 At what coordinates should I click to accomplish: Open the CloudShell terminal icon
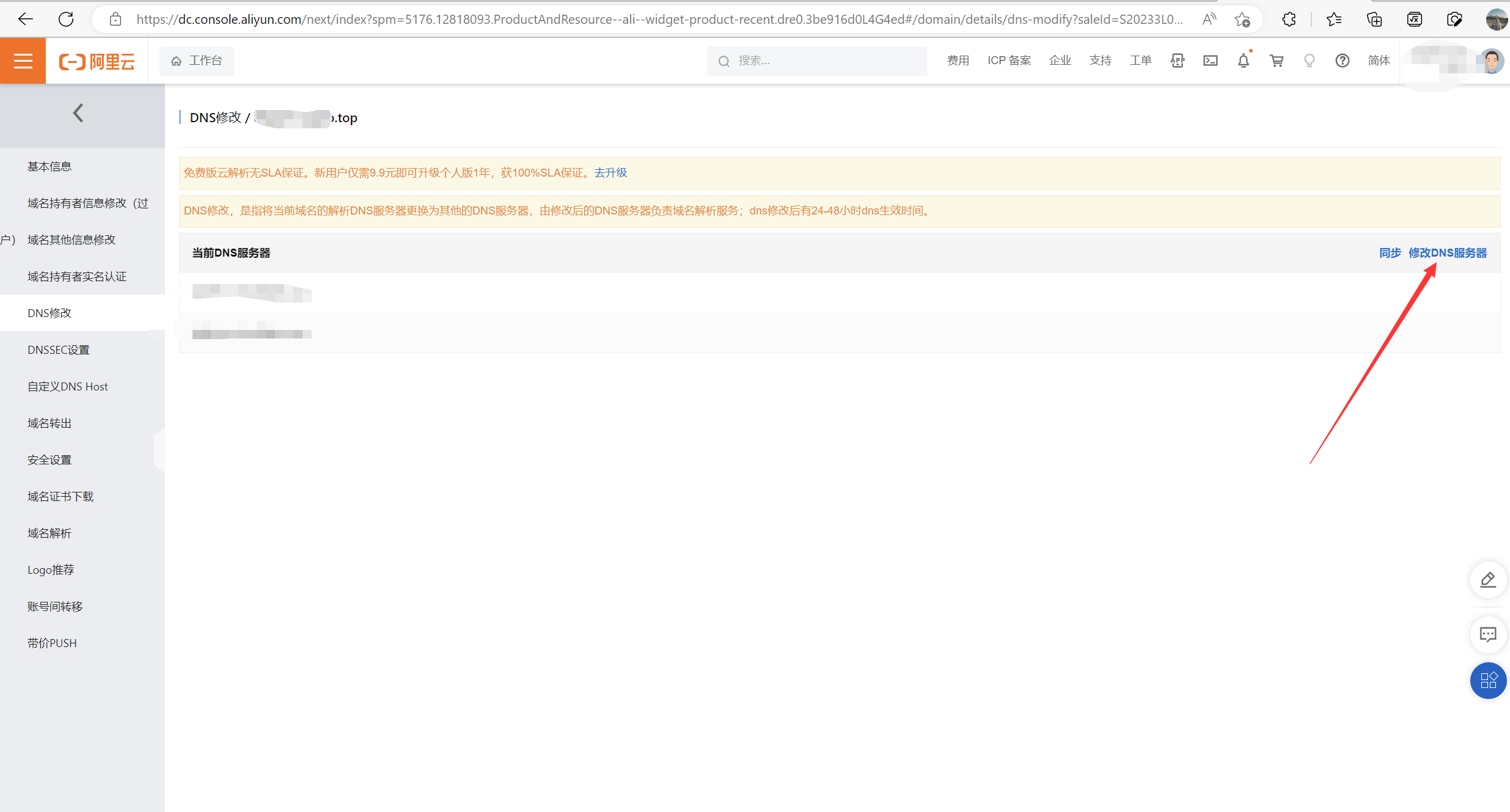click(1211, 60)
